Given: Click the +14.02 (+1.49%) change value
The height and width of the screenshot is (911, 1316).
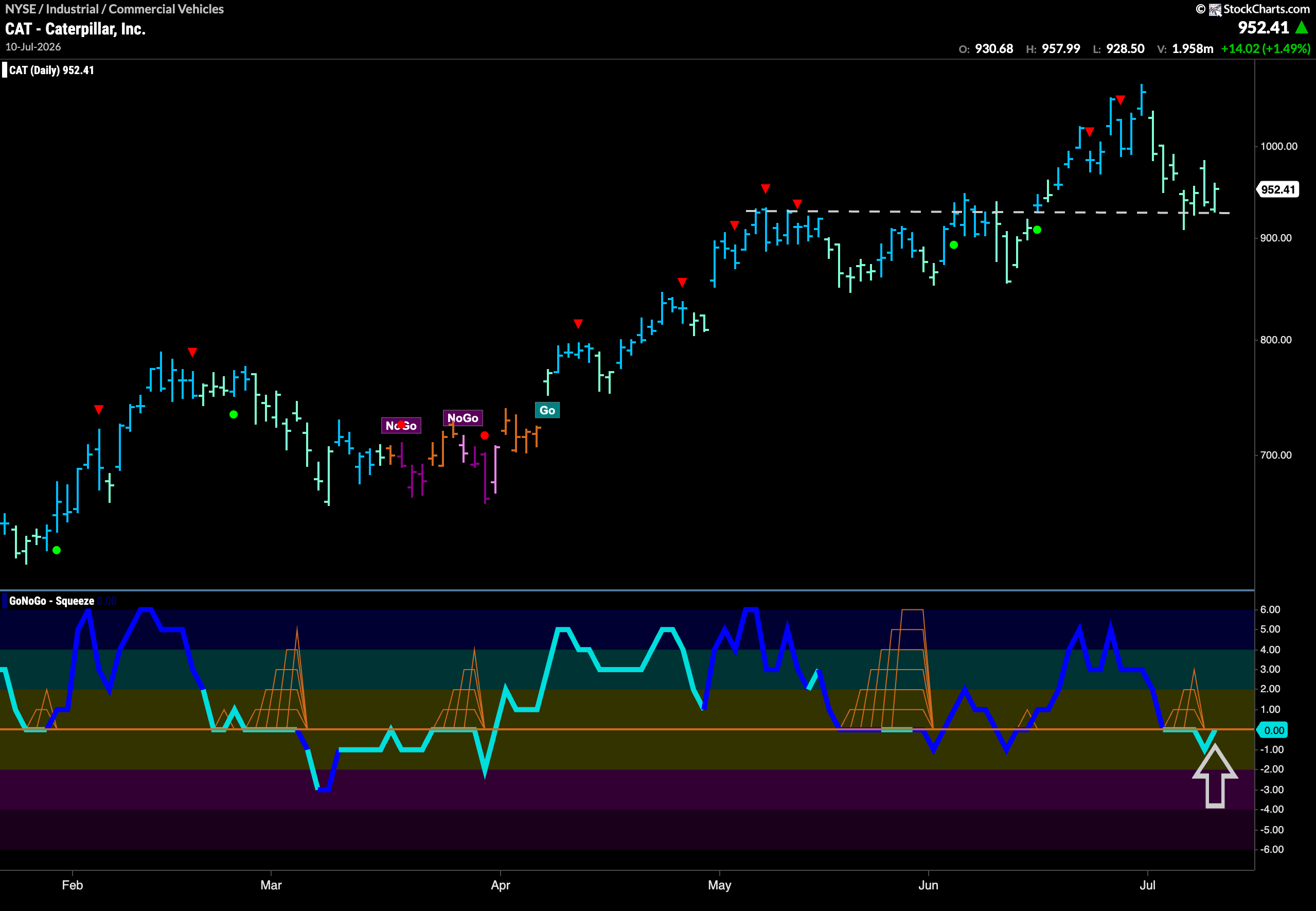Looking at the screenshot, I should click(1266, 48).
